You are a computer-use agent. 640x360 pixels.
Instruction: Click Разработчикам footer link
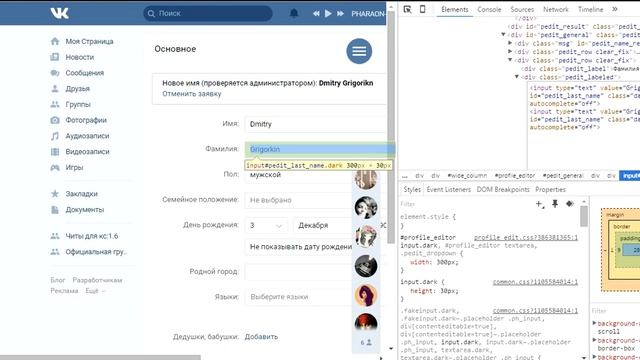97,280
